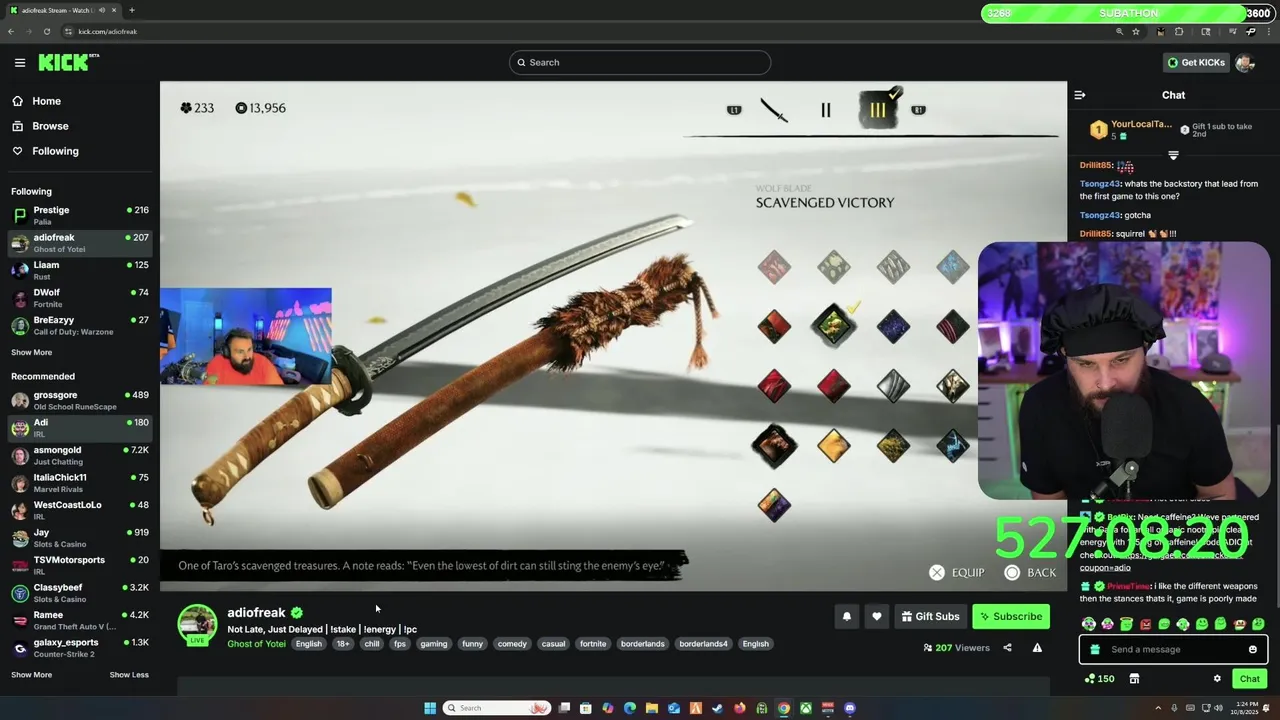Follow adiofreak with the heart button
This screenshot has width=1280, height=720.
click(877, 617)
